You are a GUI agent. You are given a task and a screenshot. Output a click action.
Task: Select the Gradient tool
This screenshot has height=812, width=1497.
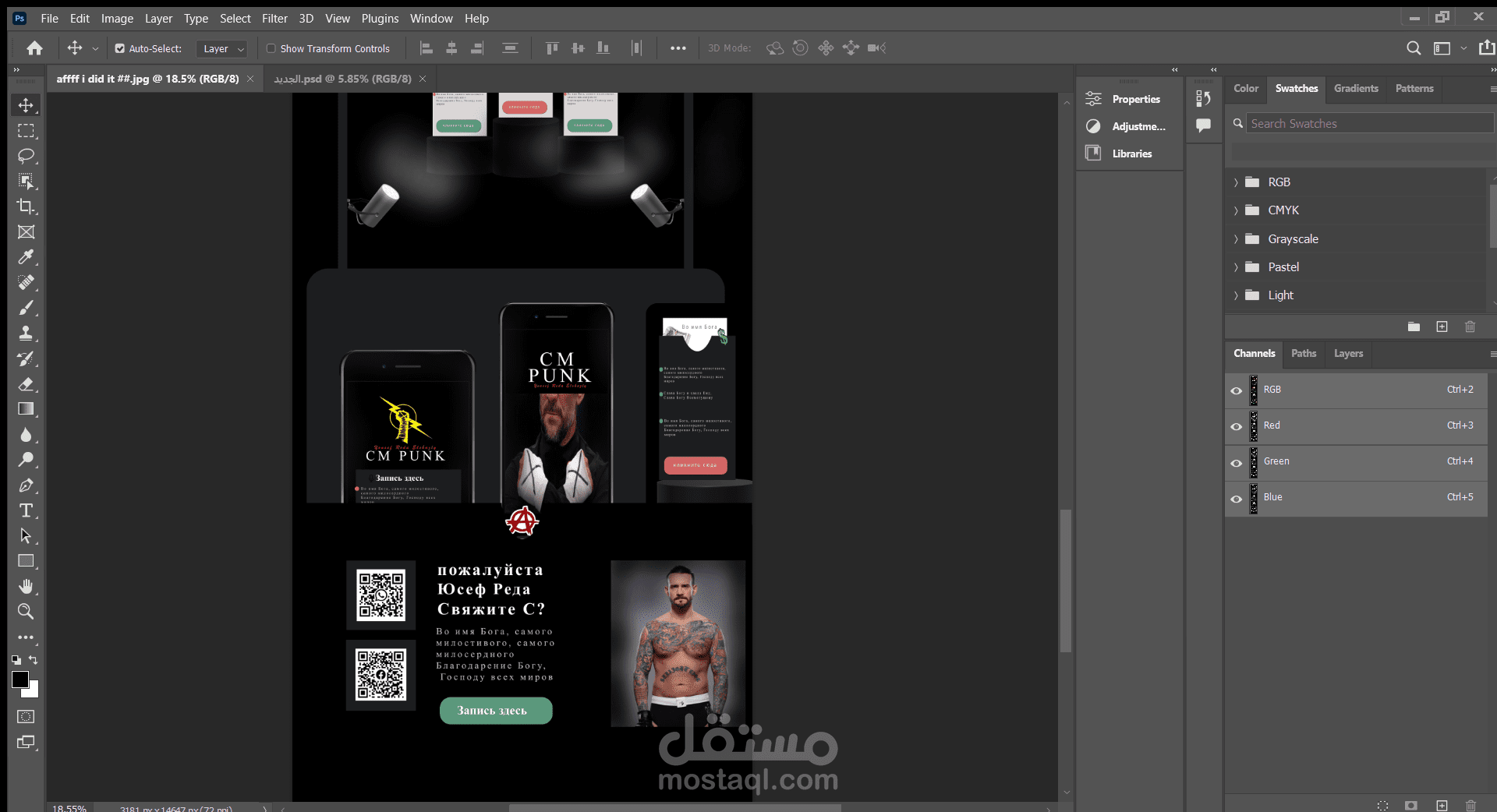tap(26, 409)
